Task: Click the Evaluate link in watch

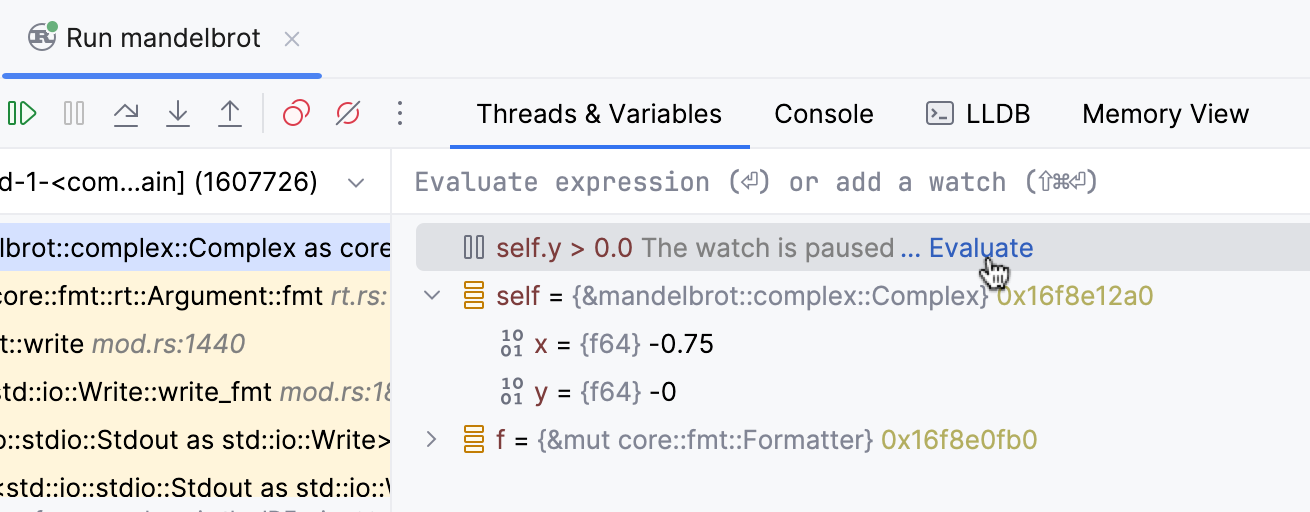Action: [981, 248]
